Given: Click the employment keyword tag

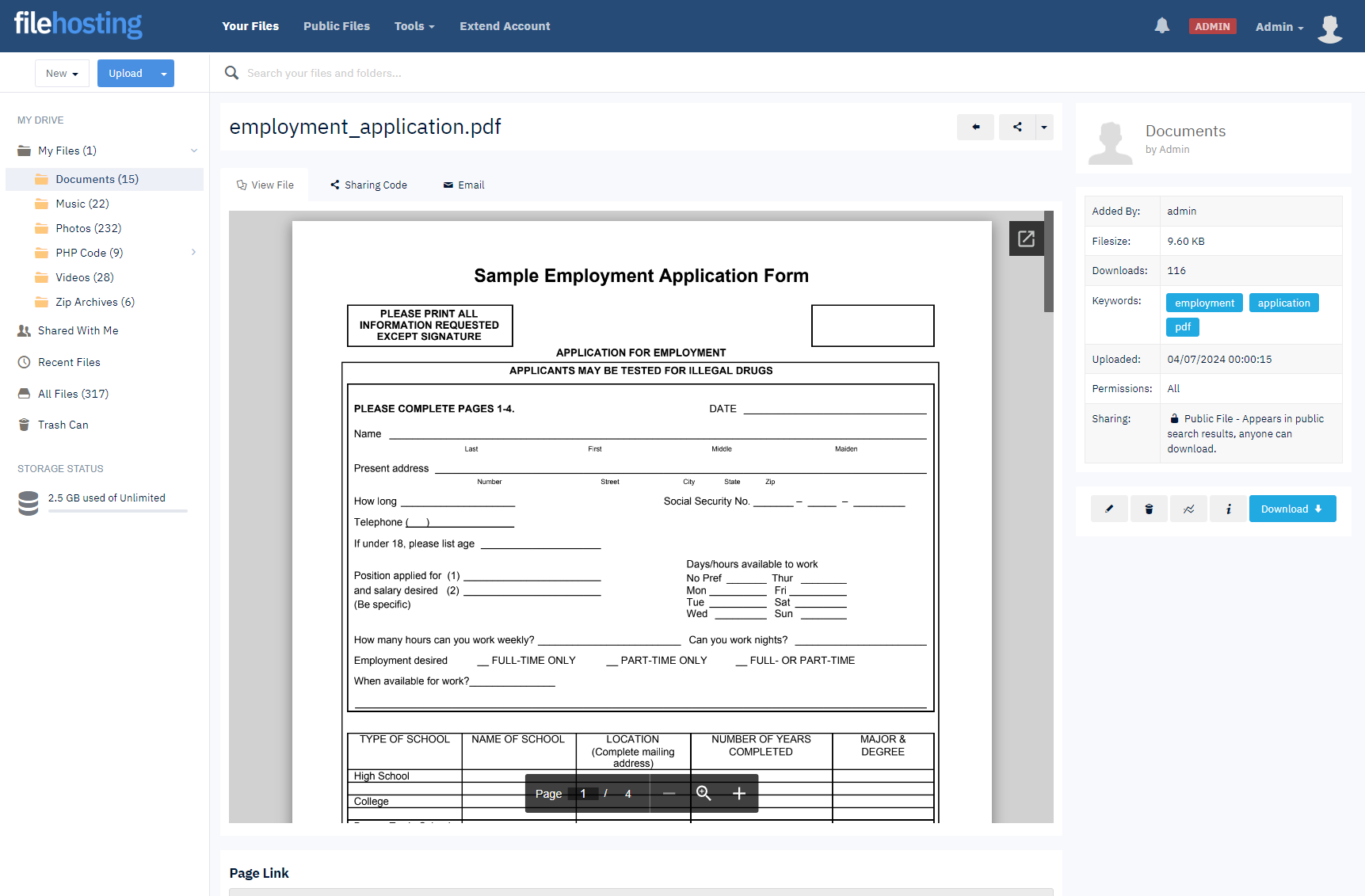Looking at the screenshot, I should [x=1203, y=303].
